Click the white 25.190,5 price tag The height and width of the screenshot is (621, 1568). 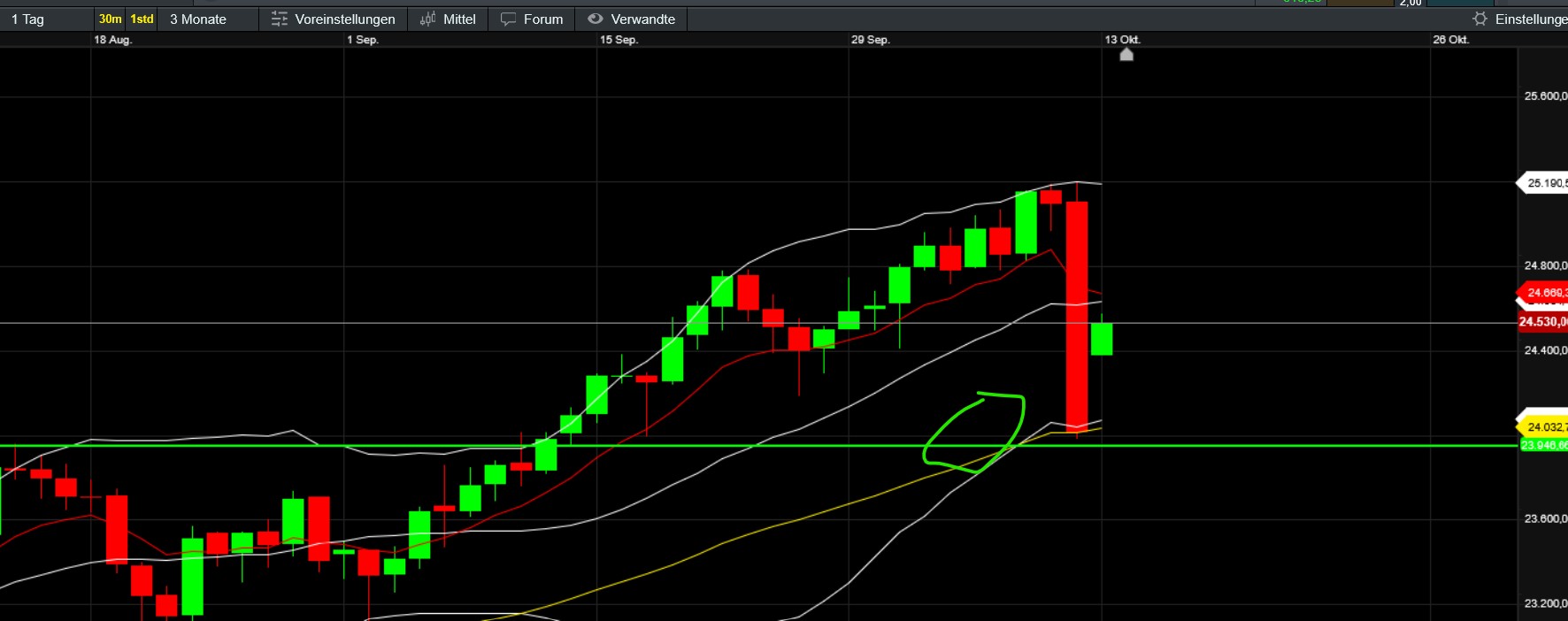tap(1543, 183)
